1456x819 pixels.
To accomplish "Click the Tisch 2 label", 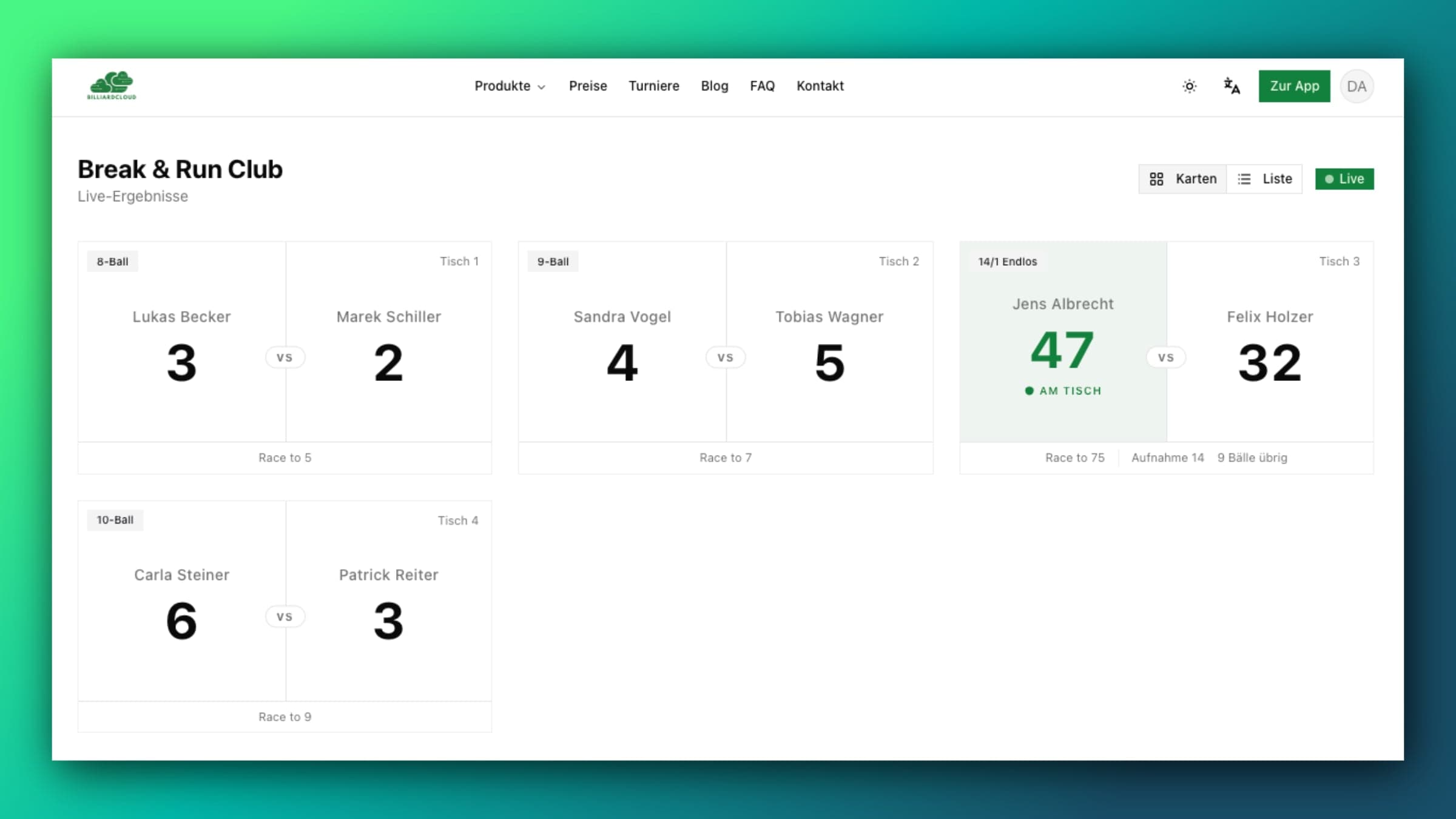I will click(899, 261).
